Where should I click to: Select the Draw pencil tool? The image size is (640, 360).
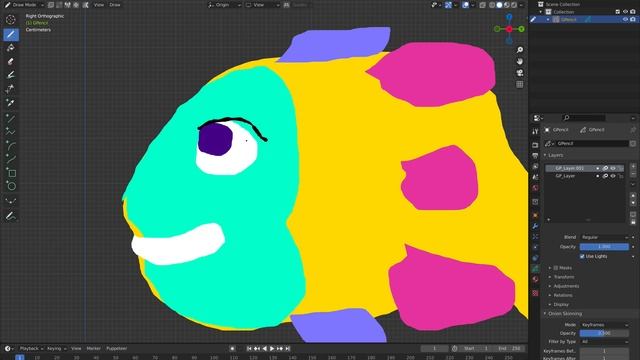tap(11, 34)
